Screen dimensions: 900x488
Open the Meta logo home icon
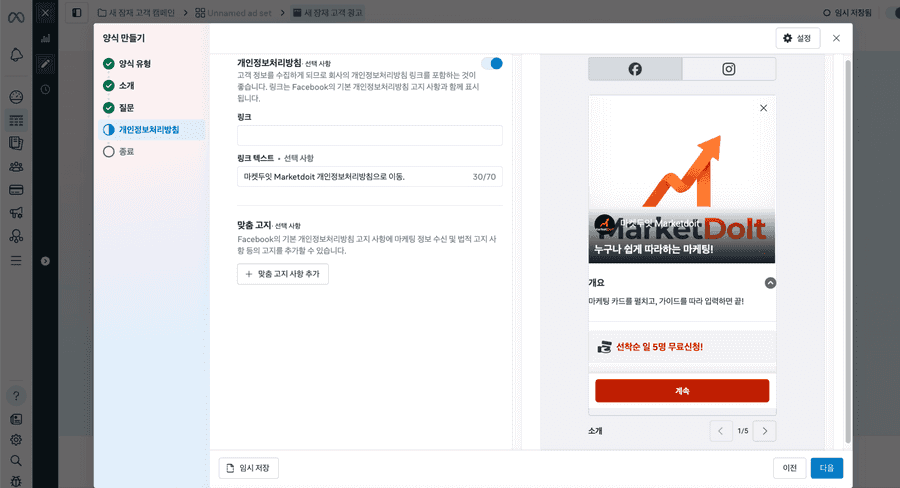click(16, 17)
